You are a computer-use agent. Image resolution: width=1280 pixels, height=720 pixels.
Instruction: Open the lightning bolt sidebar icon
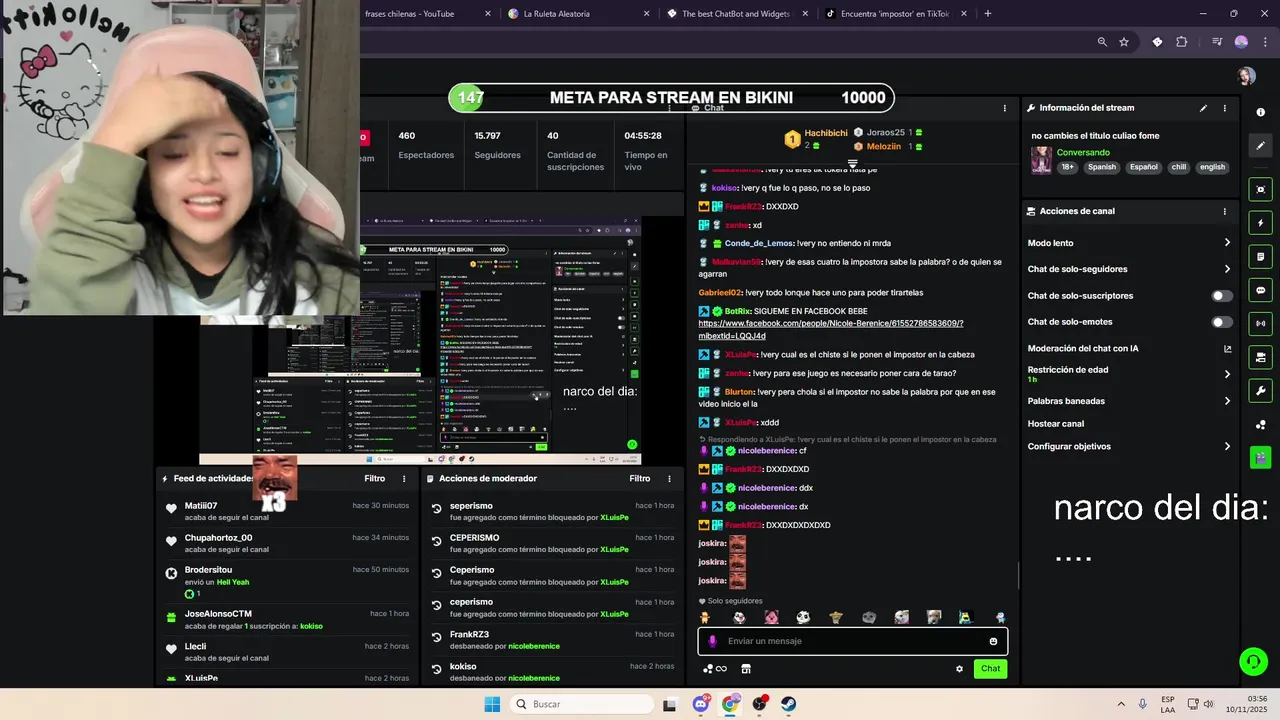tap(1260, 223)
